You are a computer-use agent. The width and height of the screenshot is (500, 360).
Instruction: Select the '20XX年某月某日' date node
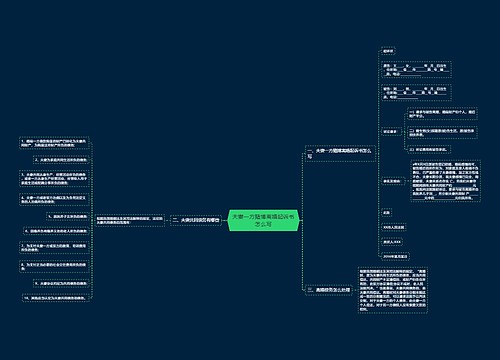395,256
